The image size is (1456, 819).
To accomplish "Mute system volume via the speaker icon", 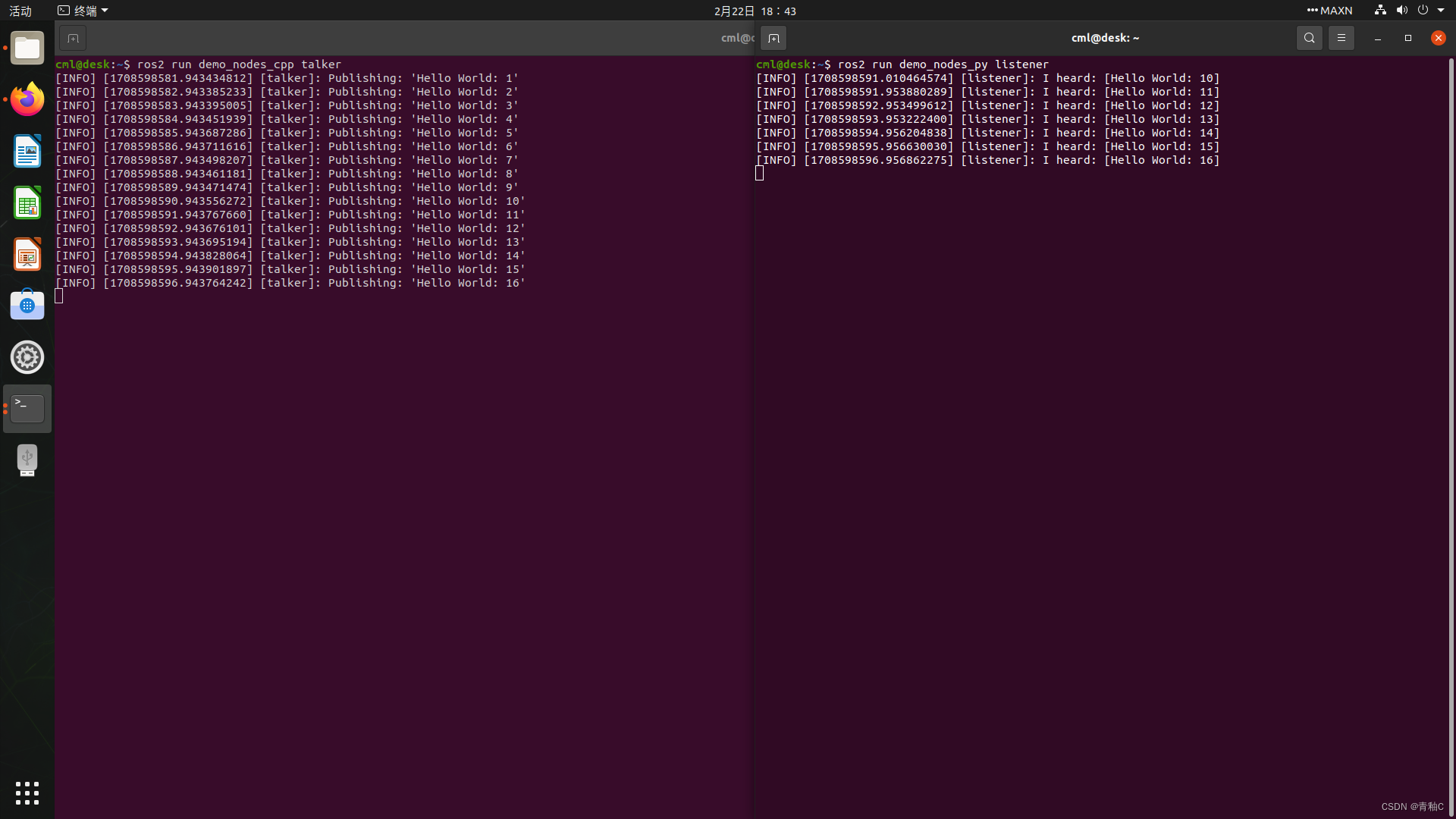I will pyautogui.click(x=1402, y=10).
